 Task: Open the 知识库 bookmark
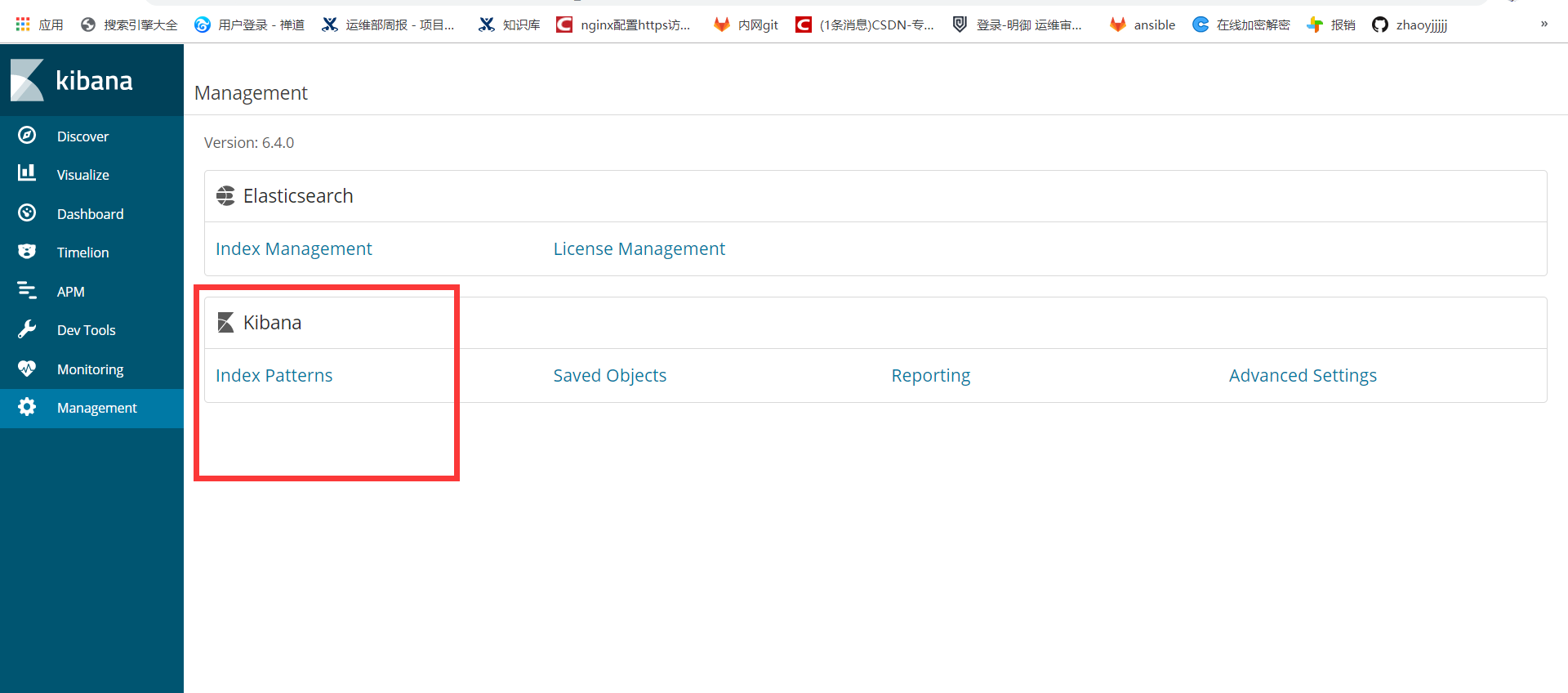coord(510,25)
